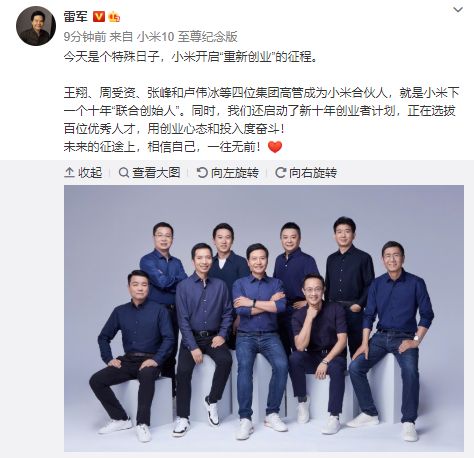Click the clockwise rotate icon
Screen dimensions: 474x458
point(280,173)
